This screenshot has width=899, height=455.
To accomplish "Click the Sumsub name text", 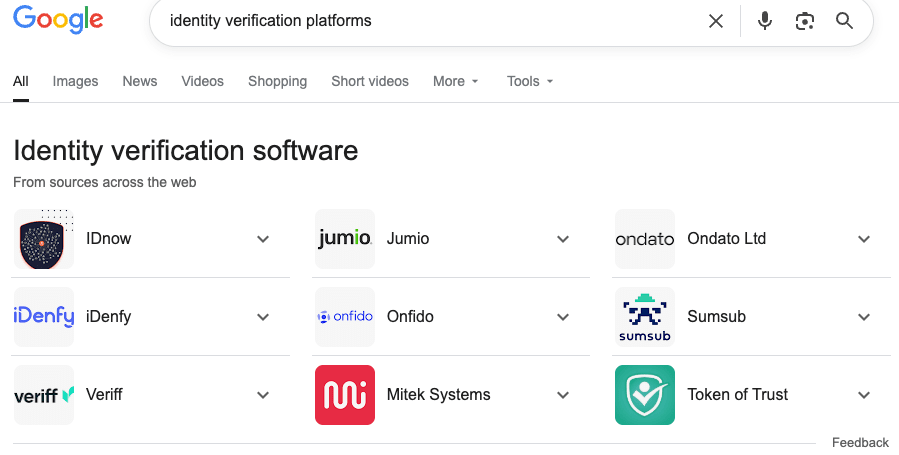I will coord(716,316).
